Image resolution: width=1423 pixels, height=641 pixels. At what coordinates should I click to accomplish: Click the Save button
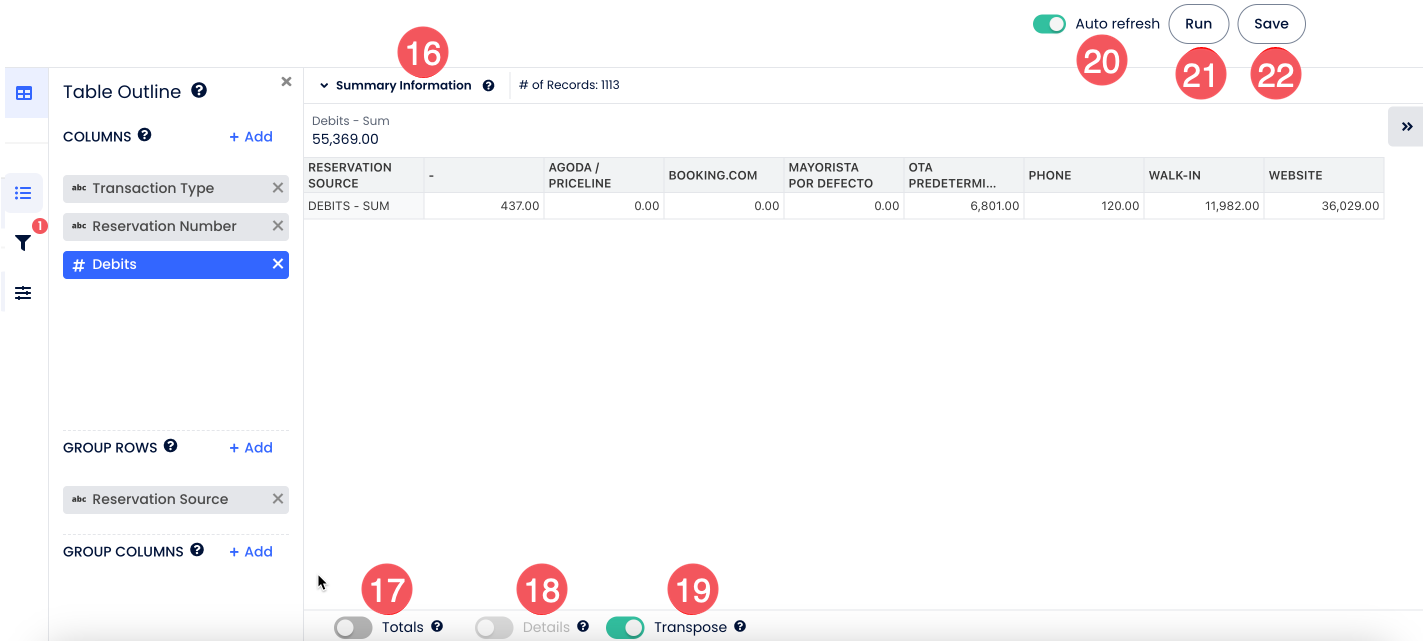1271,24
